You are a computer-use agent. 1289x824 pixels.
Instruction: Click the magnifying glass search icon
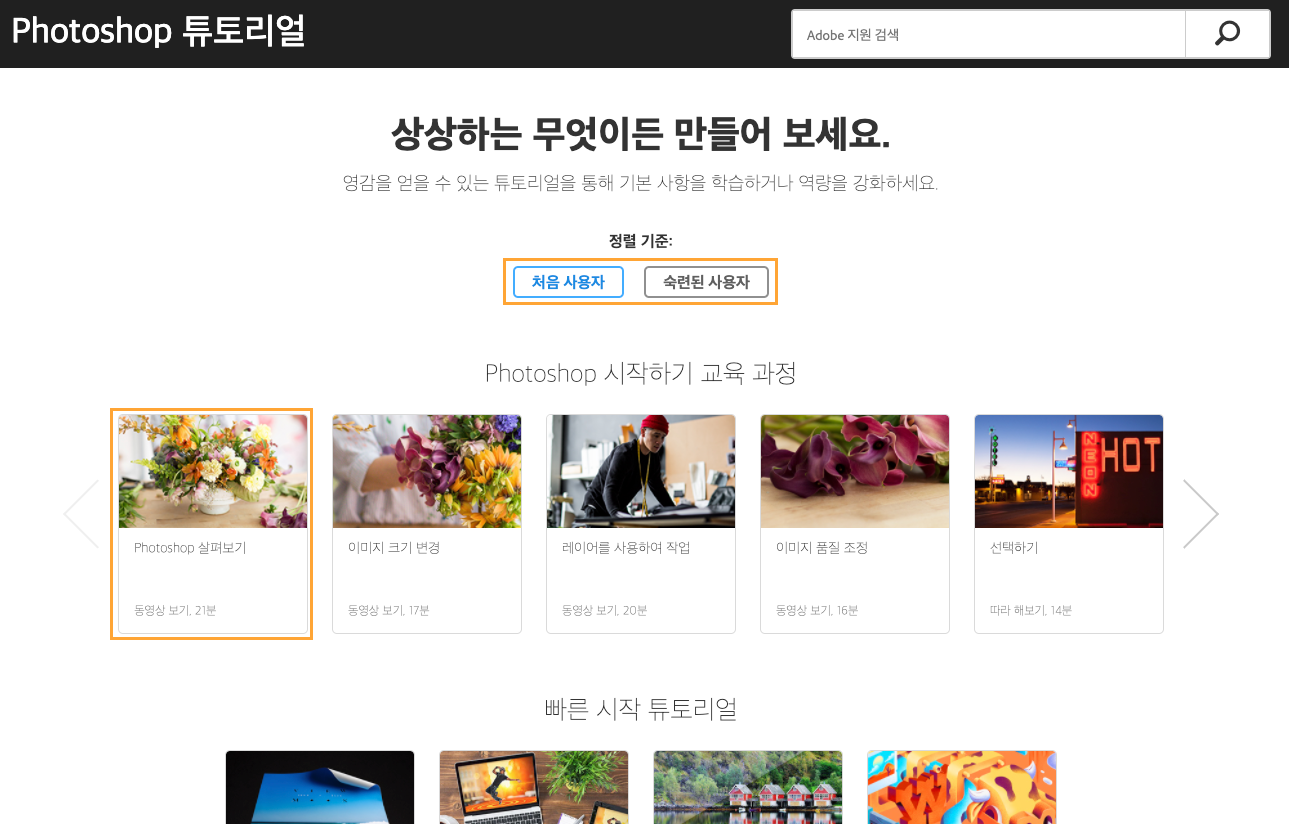click(1227, 34)
